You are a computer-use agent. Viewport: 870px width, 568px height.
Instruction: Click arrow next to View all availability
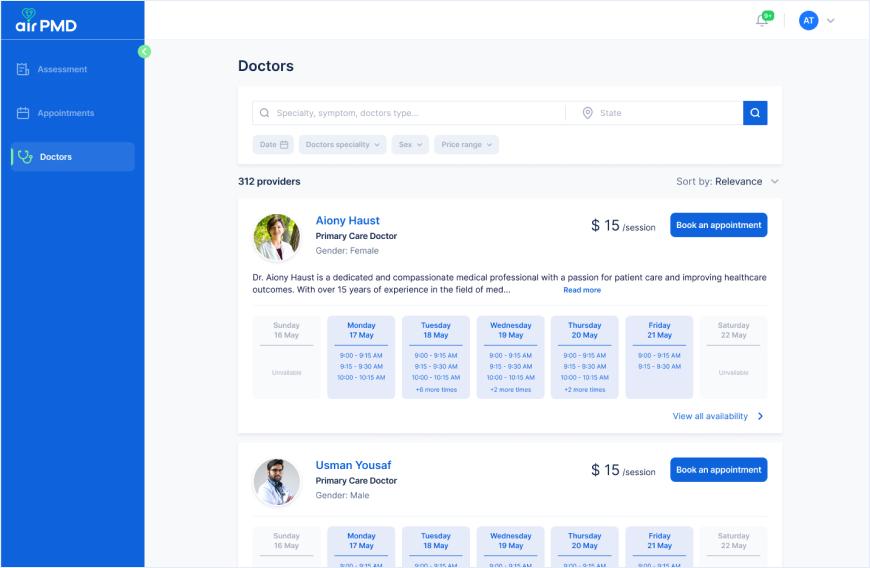tap(761, 416)
